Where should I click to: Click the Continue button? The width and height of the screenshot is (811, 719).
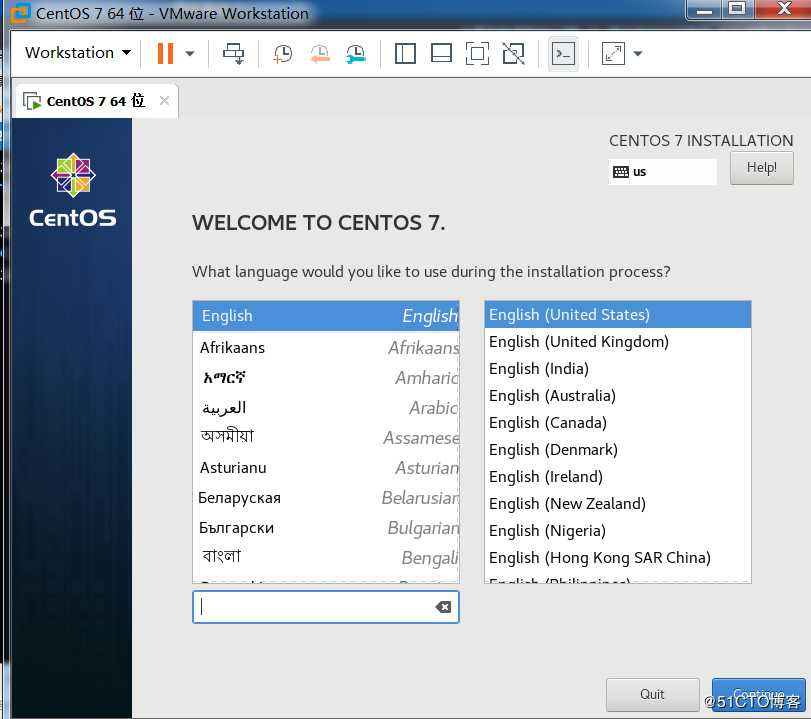[758, 694]
